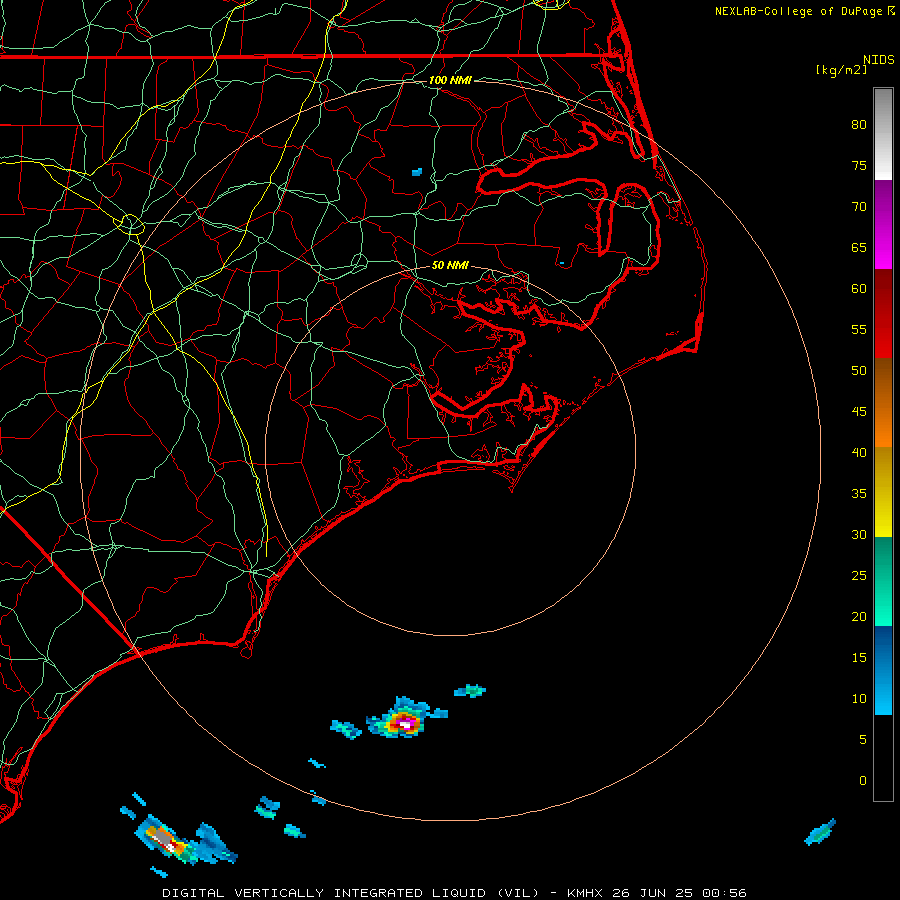Click the small inland blue echo below 100 NMI ring
900x900 pixels.
click(417, 172)
